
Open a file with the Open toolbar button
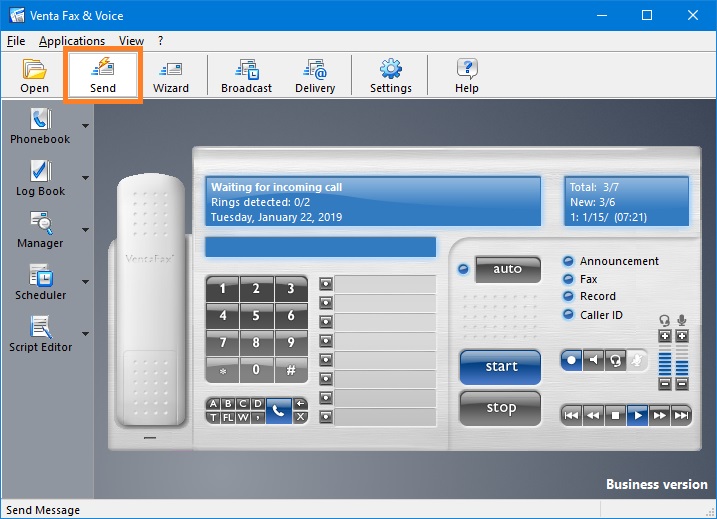pos(34,75)
